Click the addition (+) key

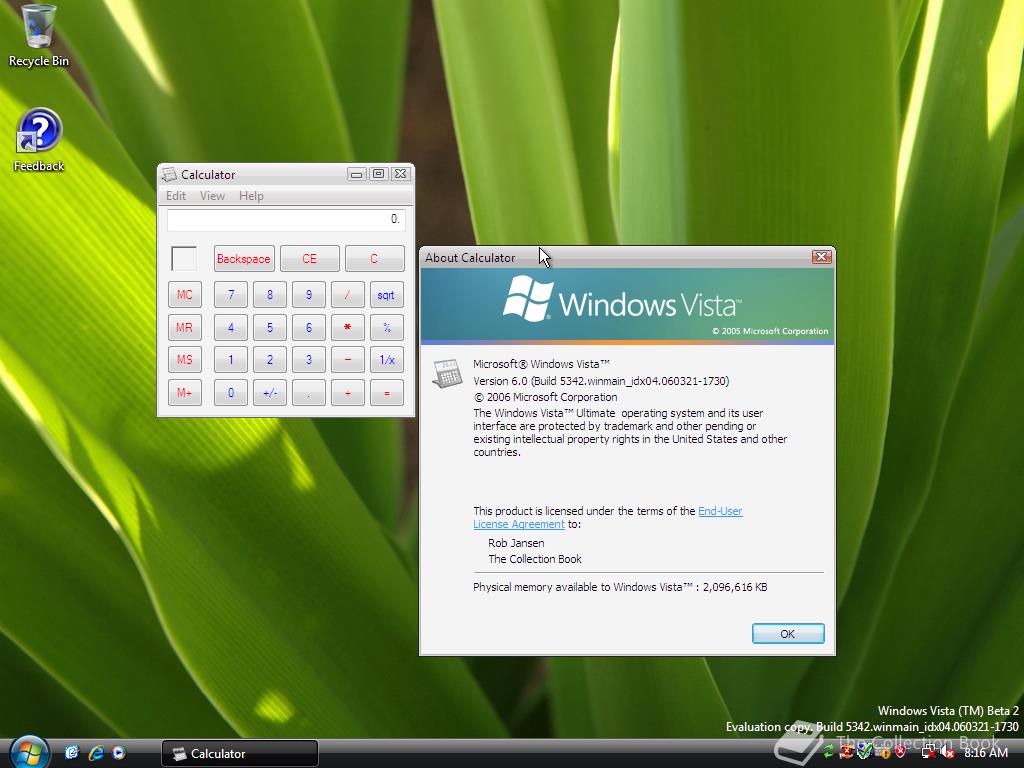tap(347, 392)
